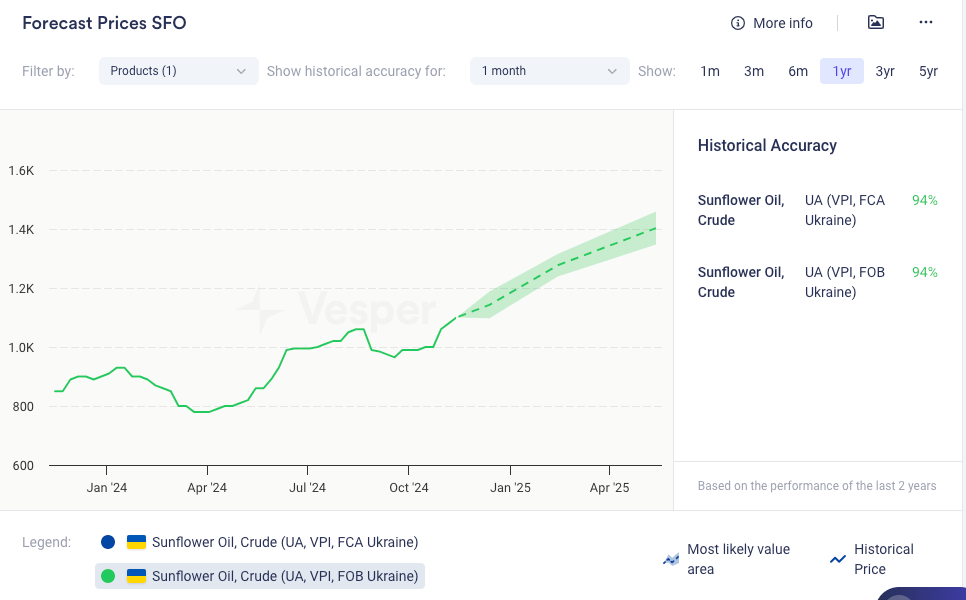Screen dimensions: 966x600
Task: Expand the 1 month historical accuracy dropdown
Action: (x=549, y=71)
